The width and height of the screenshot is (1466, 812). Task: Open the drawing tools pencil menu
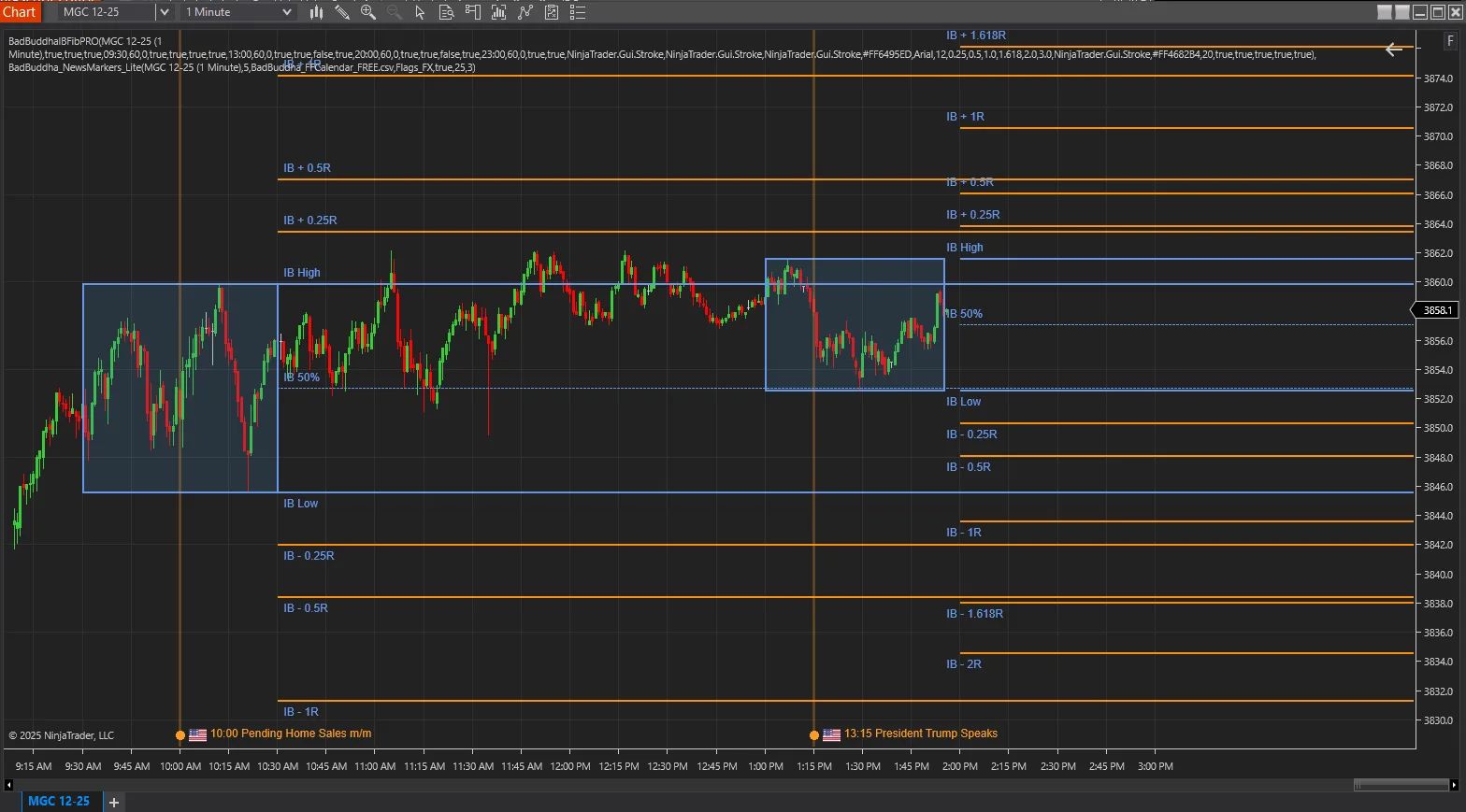tap(342, 12)
